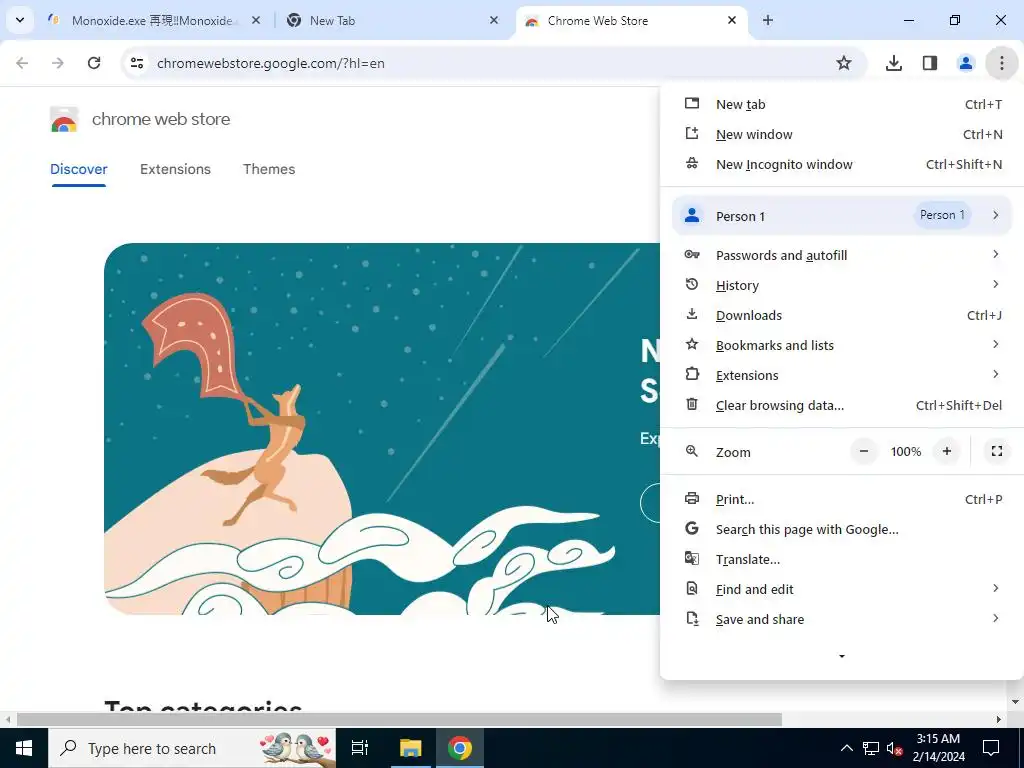The height and width of the screenshot is (768, 1024).
Task: Open Downloads from the menu
Action: tap(842, 315)
